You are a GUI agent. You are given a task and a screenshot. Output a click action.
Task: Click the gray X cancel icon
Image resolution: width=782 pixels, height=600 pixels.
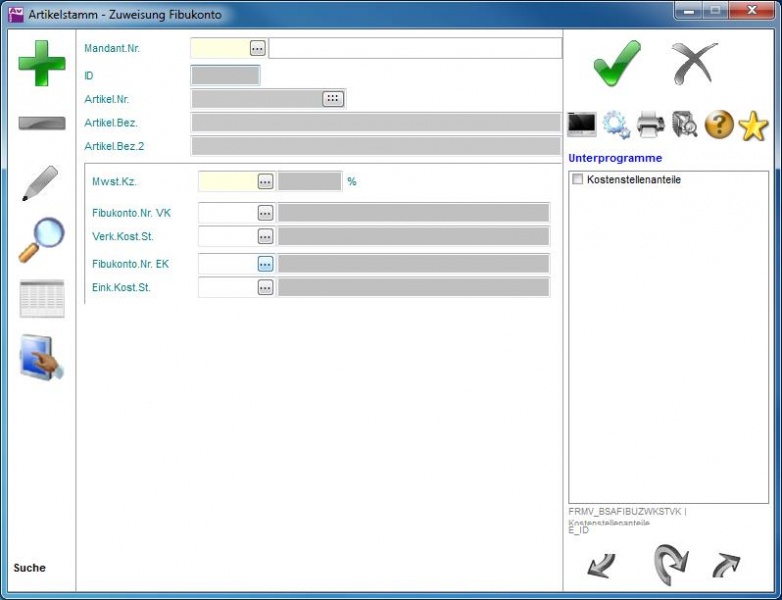click(x=694, y=64)
